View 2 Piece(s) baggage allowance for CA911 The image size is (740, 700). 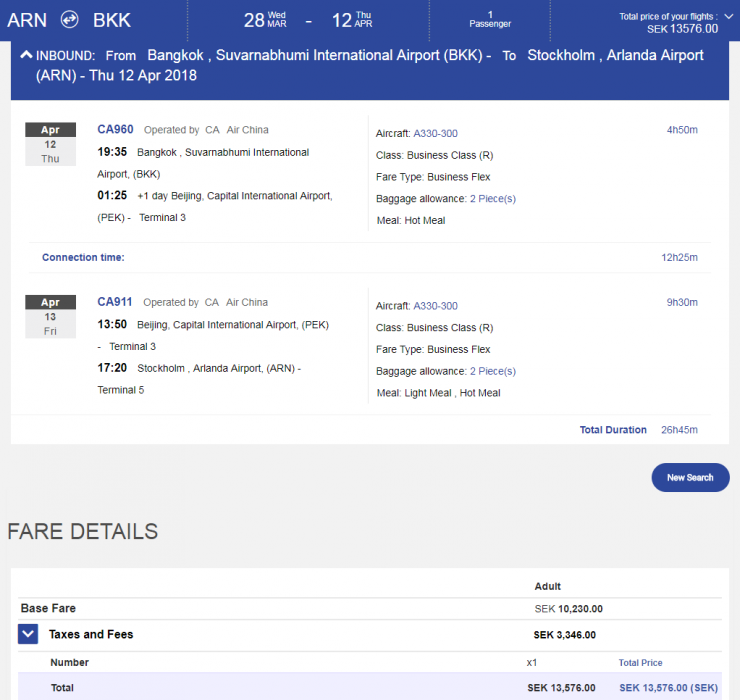[493, 371]
